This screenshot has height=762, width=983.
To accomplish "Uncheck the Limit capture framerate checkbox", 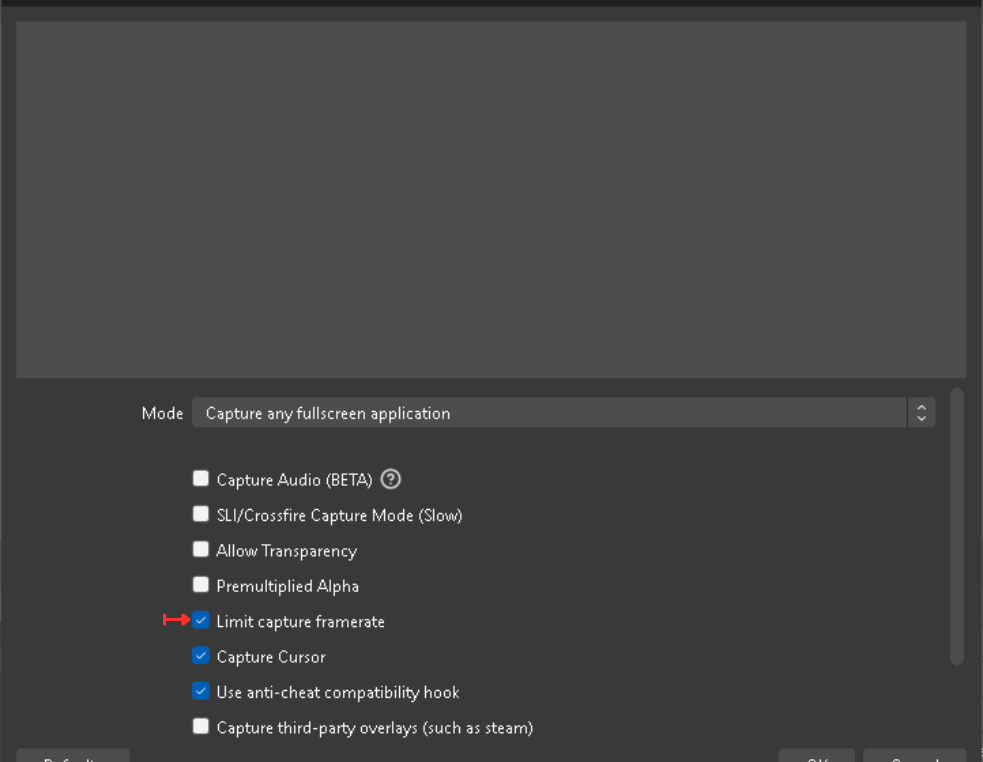I will click(201, 620).
